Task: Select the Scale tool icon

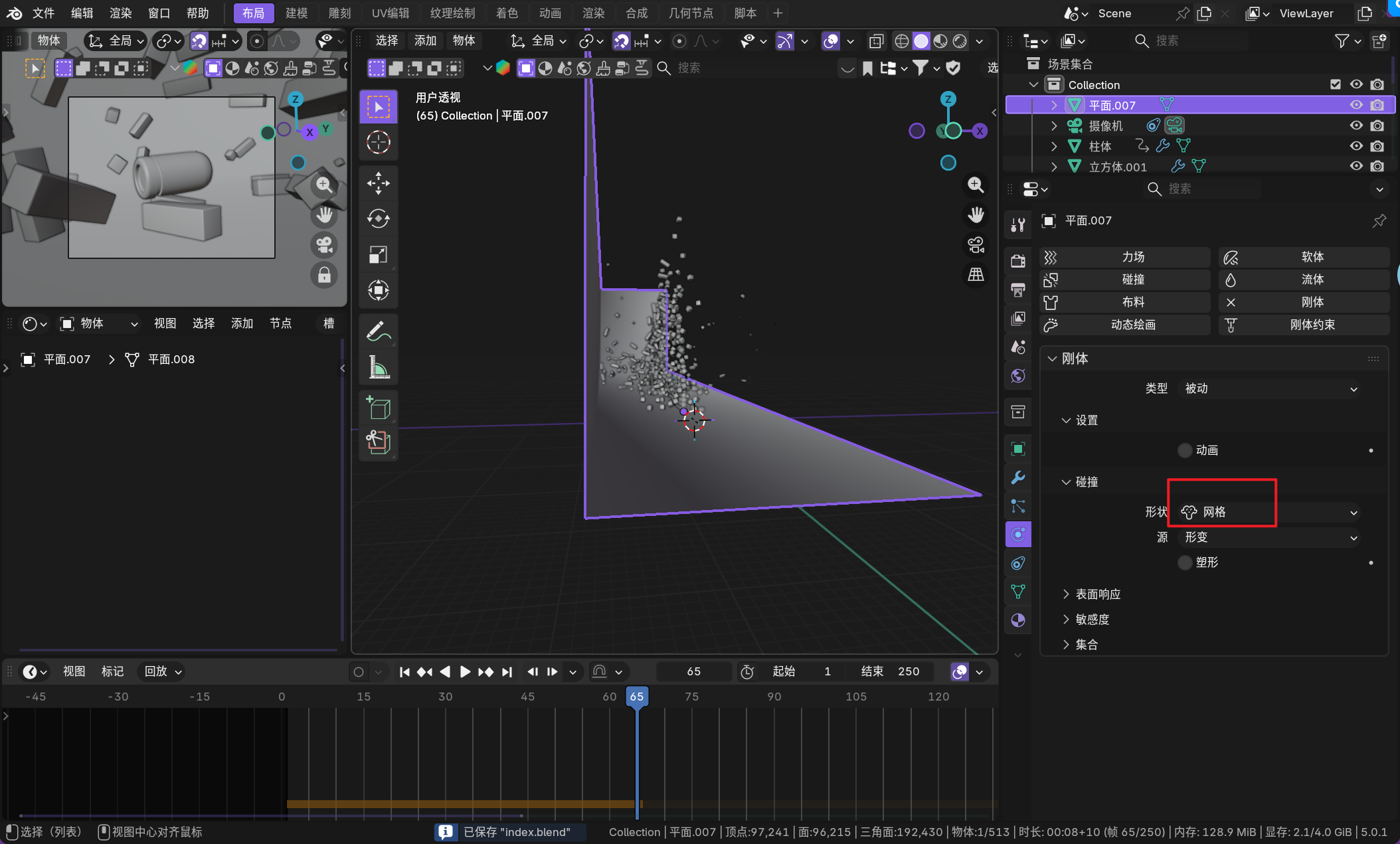Action: tap(379, 254)
